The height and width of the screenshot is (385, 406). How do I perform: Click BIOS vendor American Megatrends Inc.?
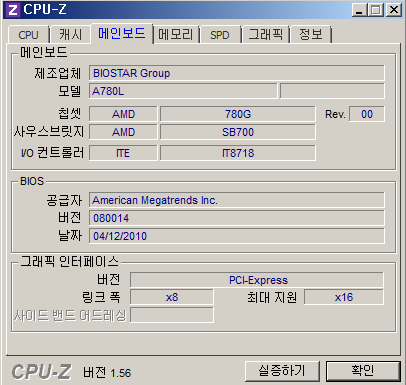(237, 200)
